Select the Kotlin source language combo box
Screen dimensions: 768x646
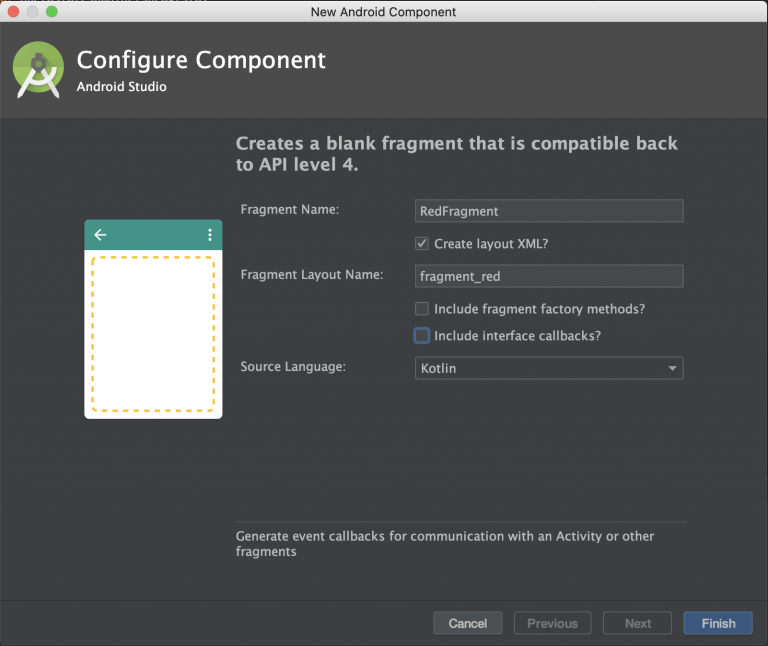(x=549, y=368)
